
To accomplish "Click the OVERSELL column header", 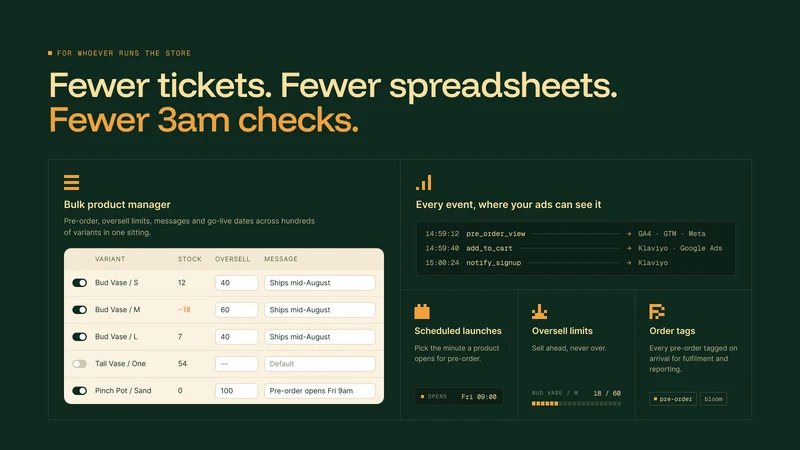I will (233, 259).
